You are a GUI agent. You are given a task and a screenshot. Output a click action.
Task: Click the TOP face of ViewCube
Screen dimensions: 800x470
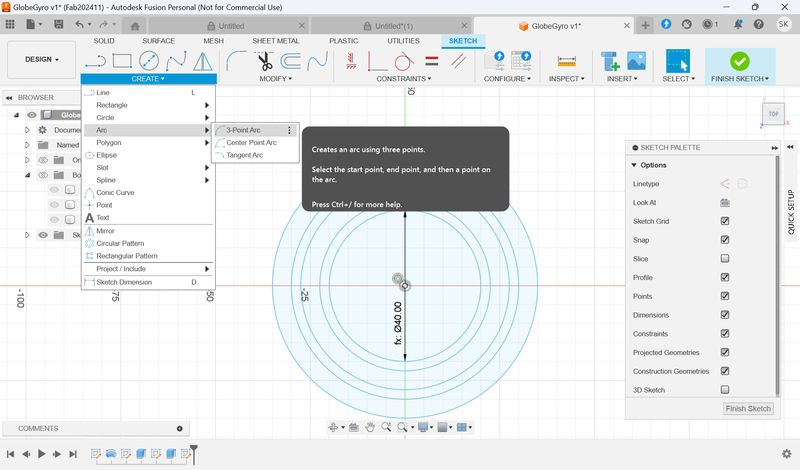click(773, 114)
